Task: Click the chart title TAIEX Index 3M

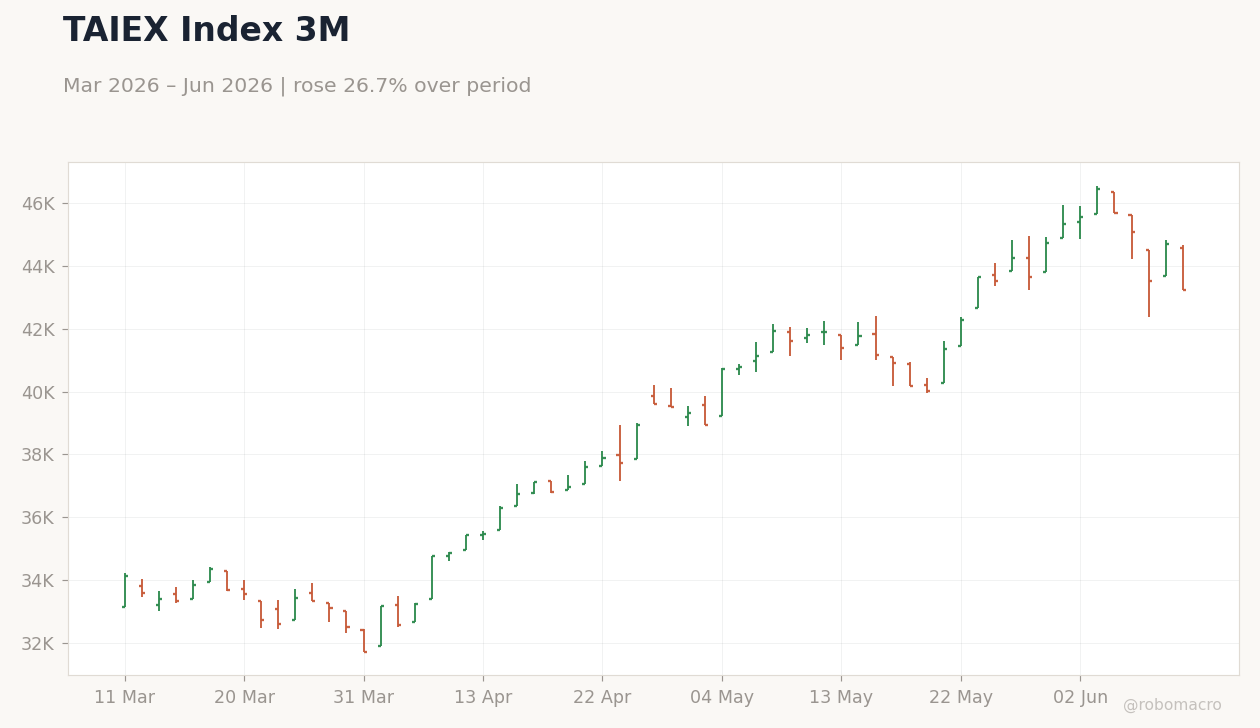Action: point(206,31)
